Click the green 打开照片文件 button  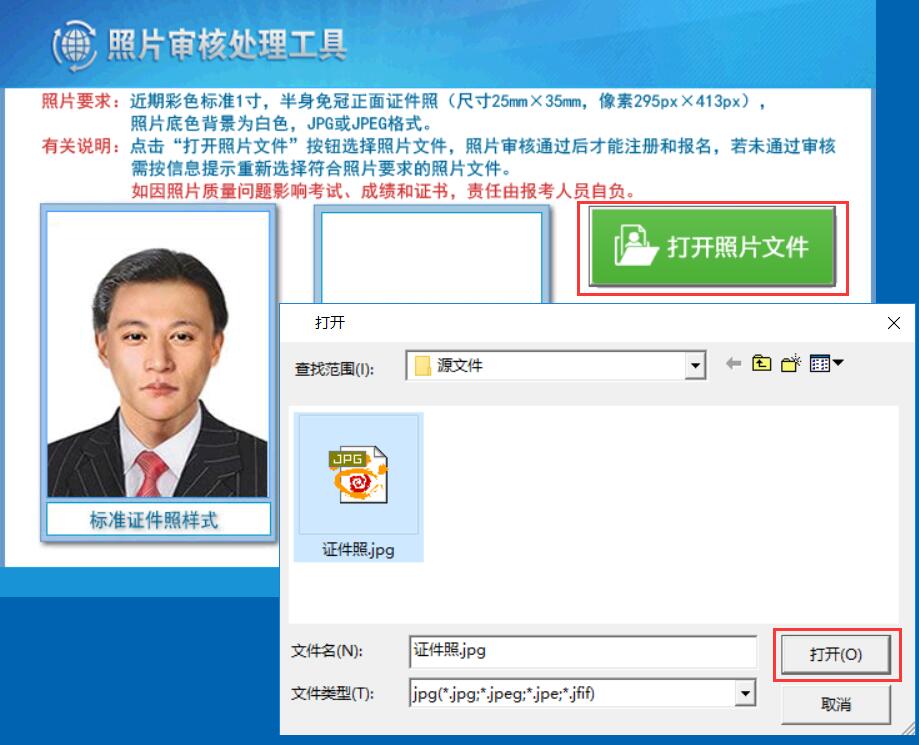712,248
